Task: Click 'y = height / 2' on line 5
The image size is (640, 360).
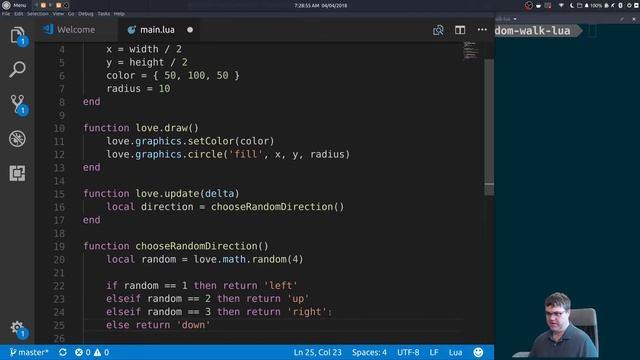Action: click(x=147, y=62)
